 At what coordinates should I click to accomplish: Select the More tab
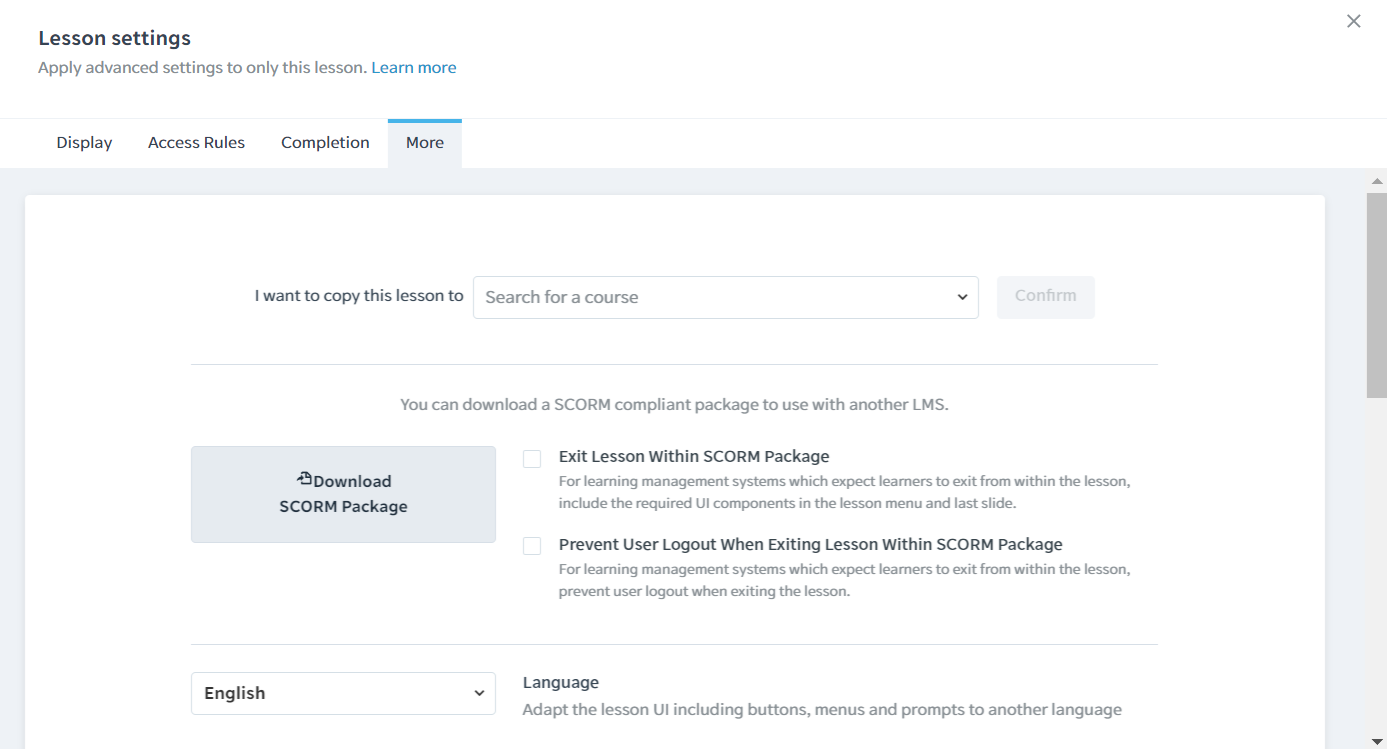pyautogui.click(x=424, y=143)
